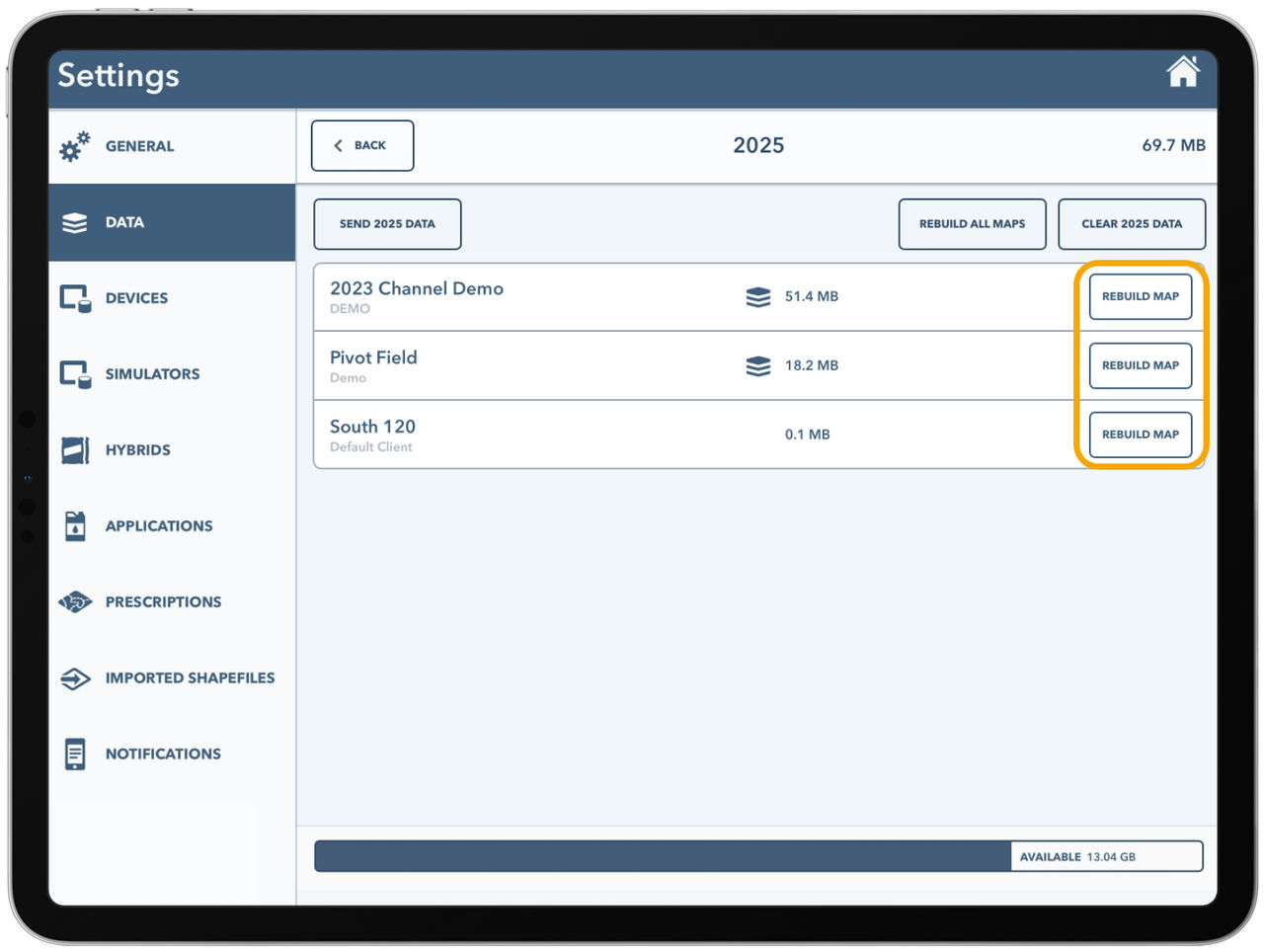This screenshot has width=1264, height=952.
Task: Click the Settings title
Action: [118, 75]
